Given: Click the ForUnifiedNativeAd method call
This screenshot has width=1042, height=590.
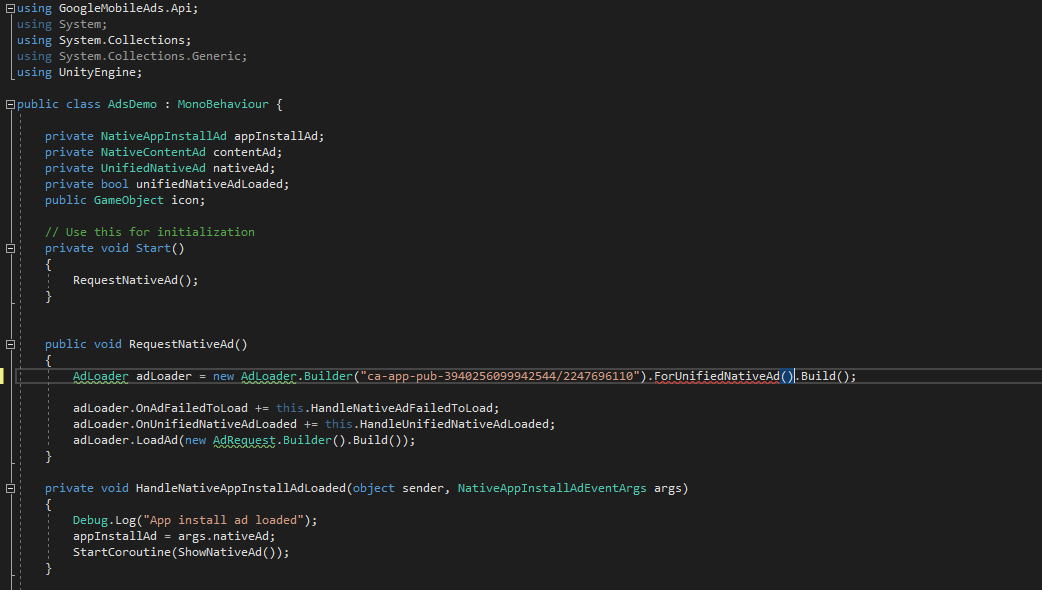Looking at the screenshot, I should pos(716,376).
